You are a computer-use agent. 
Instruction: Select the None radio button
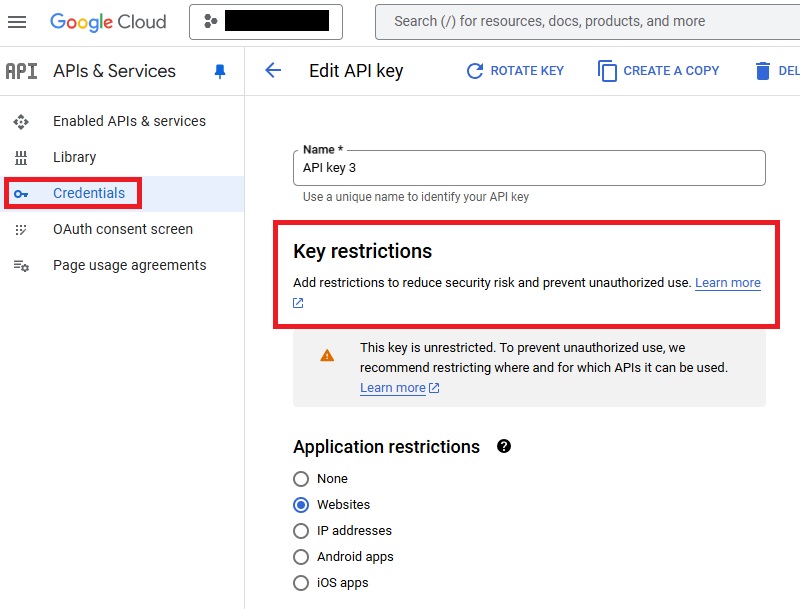301,479
